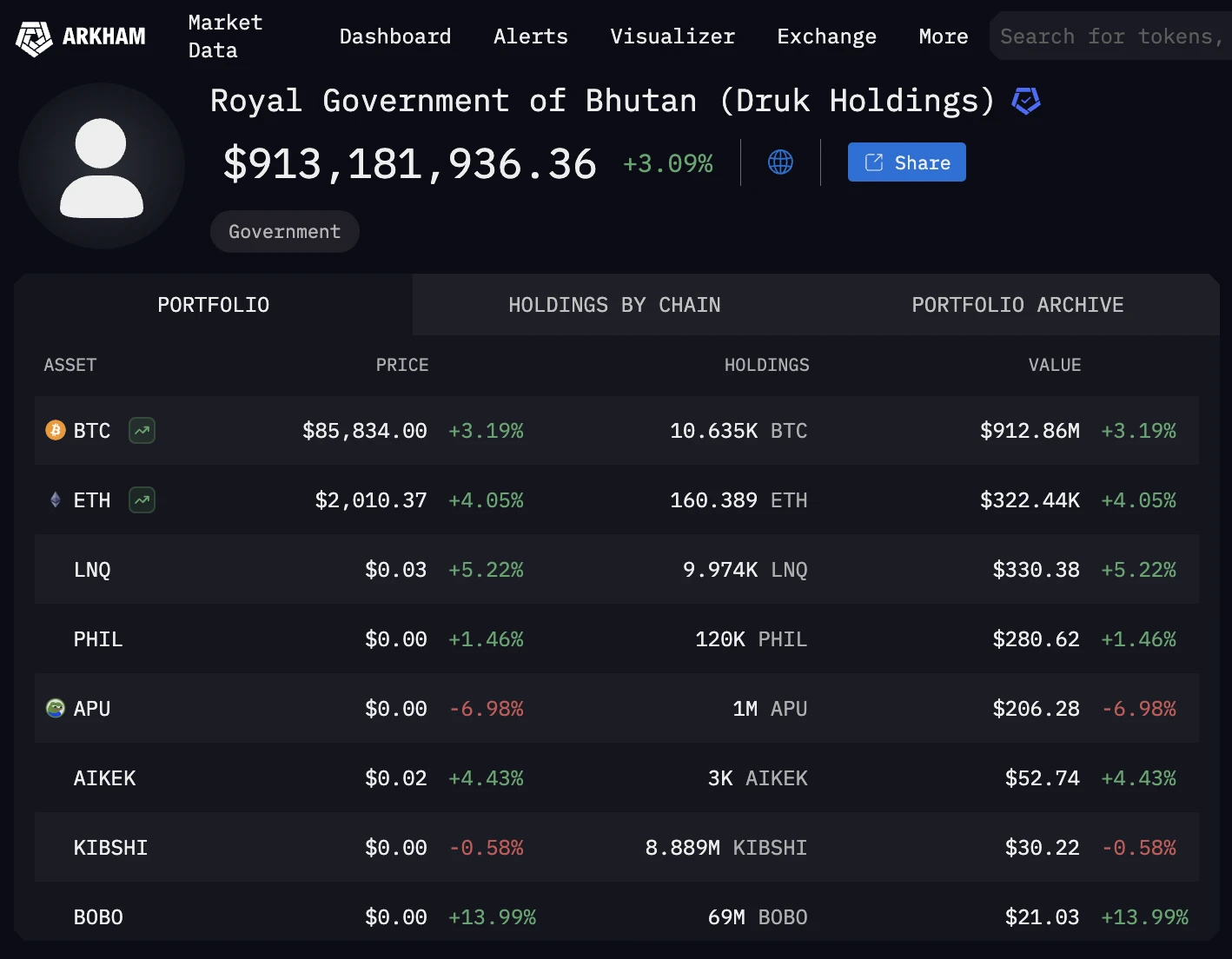Screen dimensions: 1232x959
Task: Click the Bitcoin coin icon
Action: (x=56, y=431)
